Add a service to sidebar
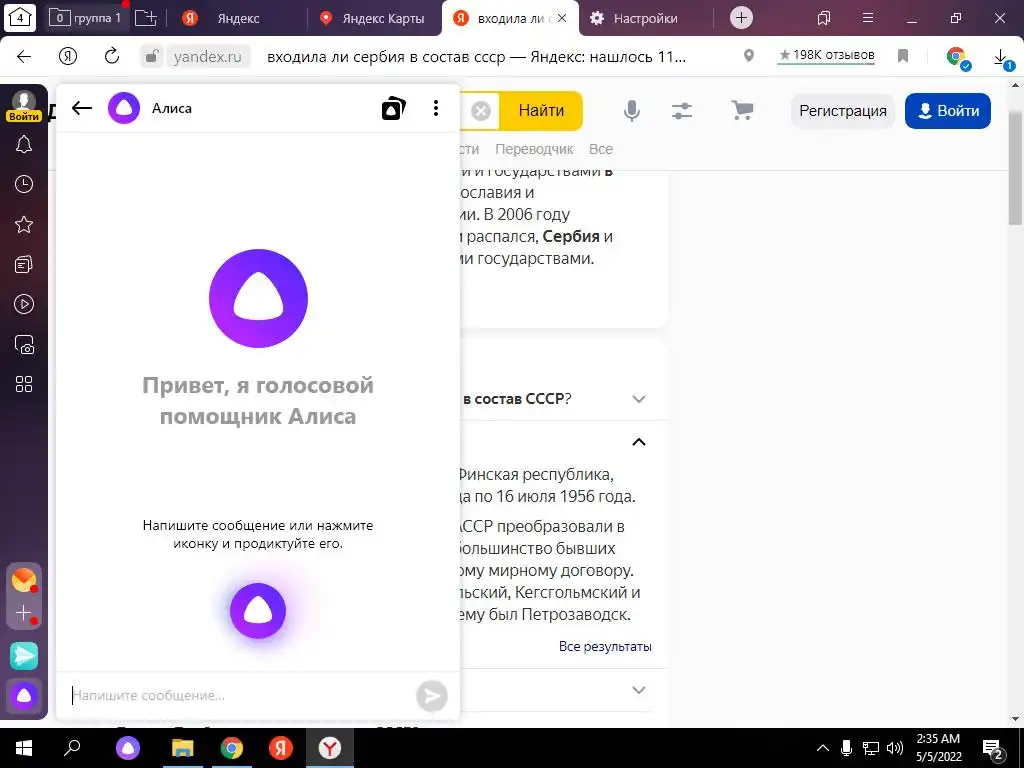This screenshot has height=768, width=1024. click(x=24, y=613)
